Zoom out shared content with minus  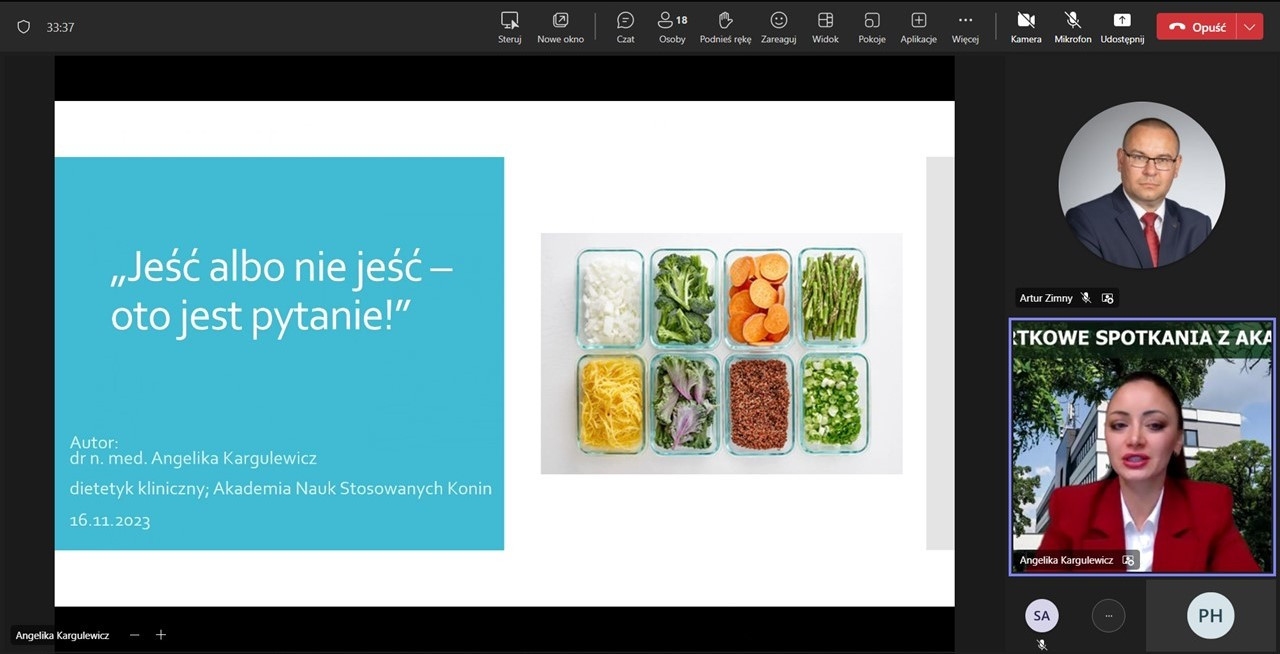point(135,635)
